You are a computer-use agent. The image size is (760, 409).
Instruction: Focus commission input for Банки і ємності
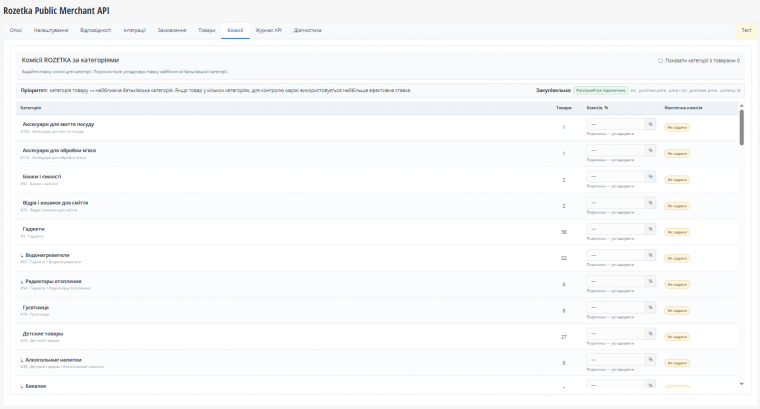tap(616, 176)
